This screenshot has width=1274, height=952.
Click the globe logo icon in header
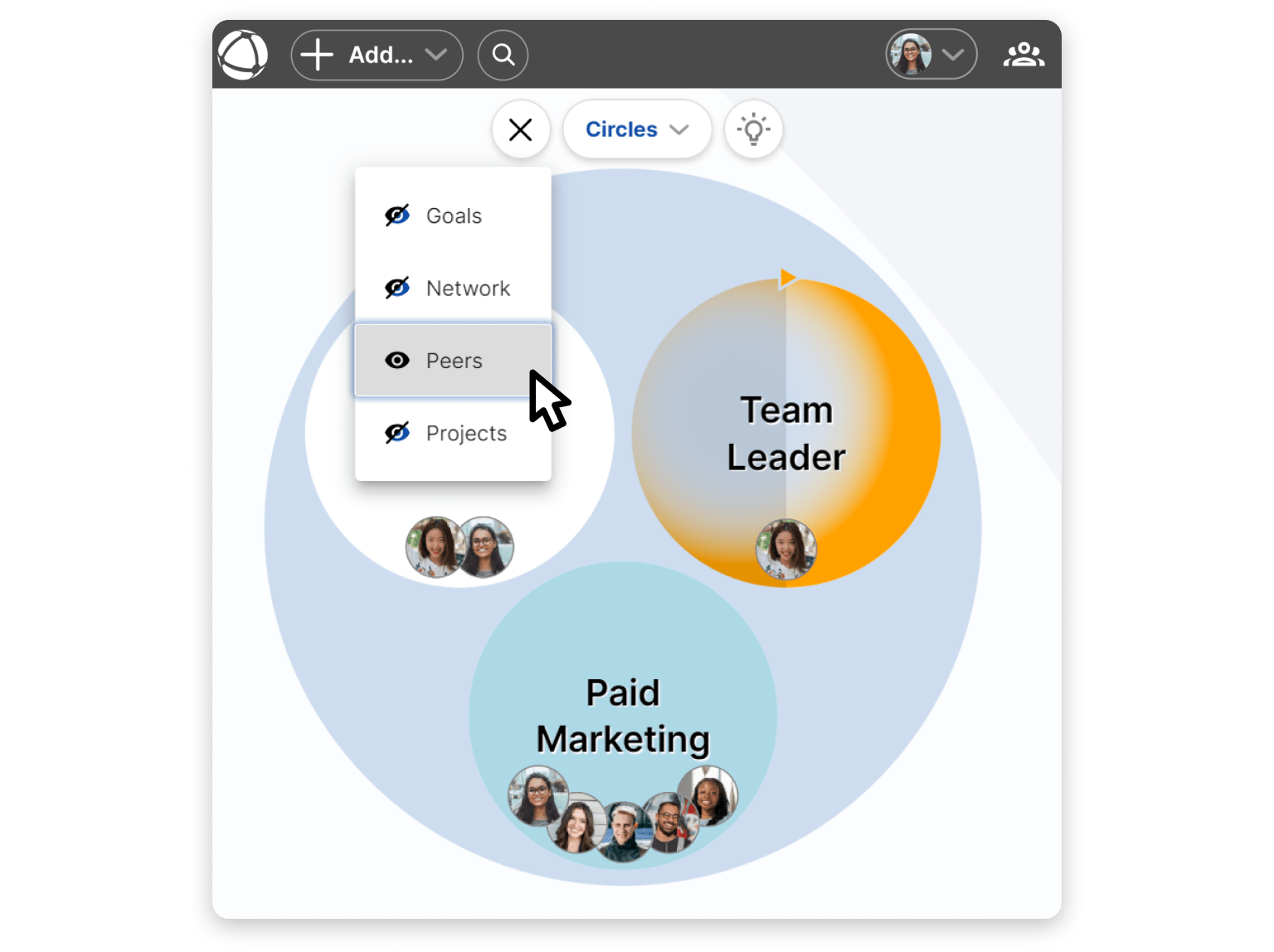(x=242, y=55)
